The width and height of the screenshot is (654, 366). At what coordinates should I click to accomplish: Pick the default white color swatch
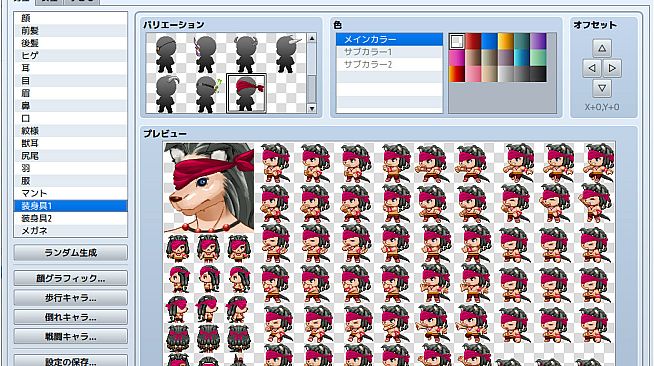point(457,42)
